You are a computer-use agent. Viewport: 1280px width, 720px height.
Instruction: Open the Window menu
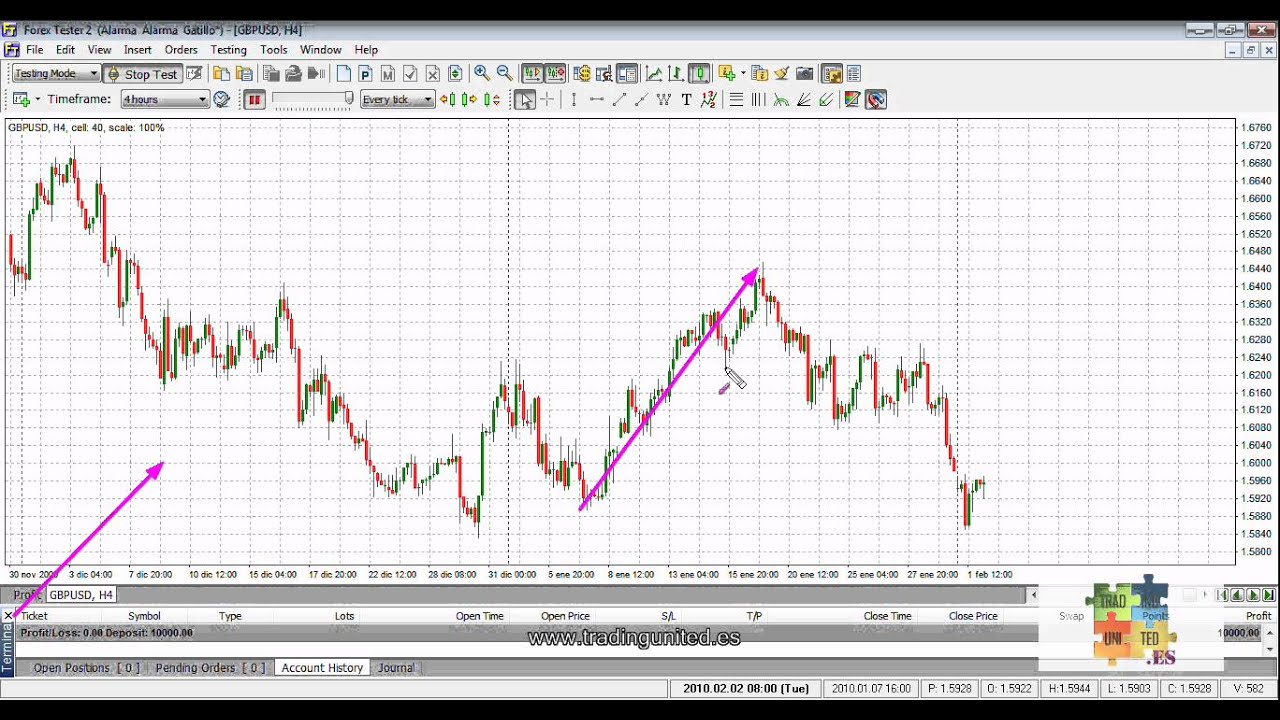(x=321, y=50)
